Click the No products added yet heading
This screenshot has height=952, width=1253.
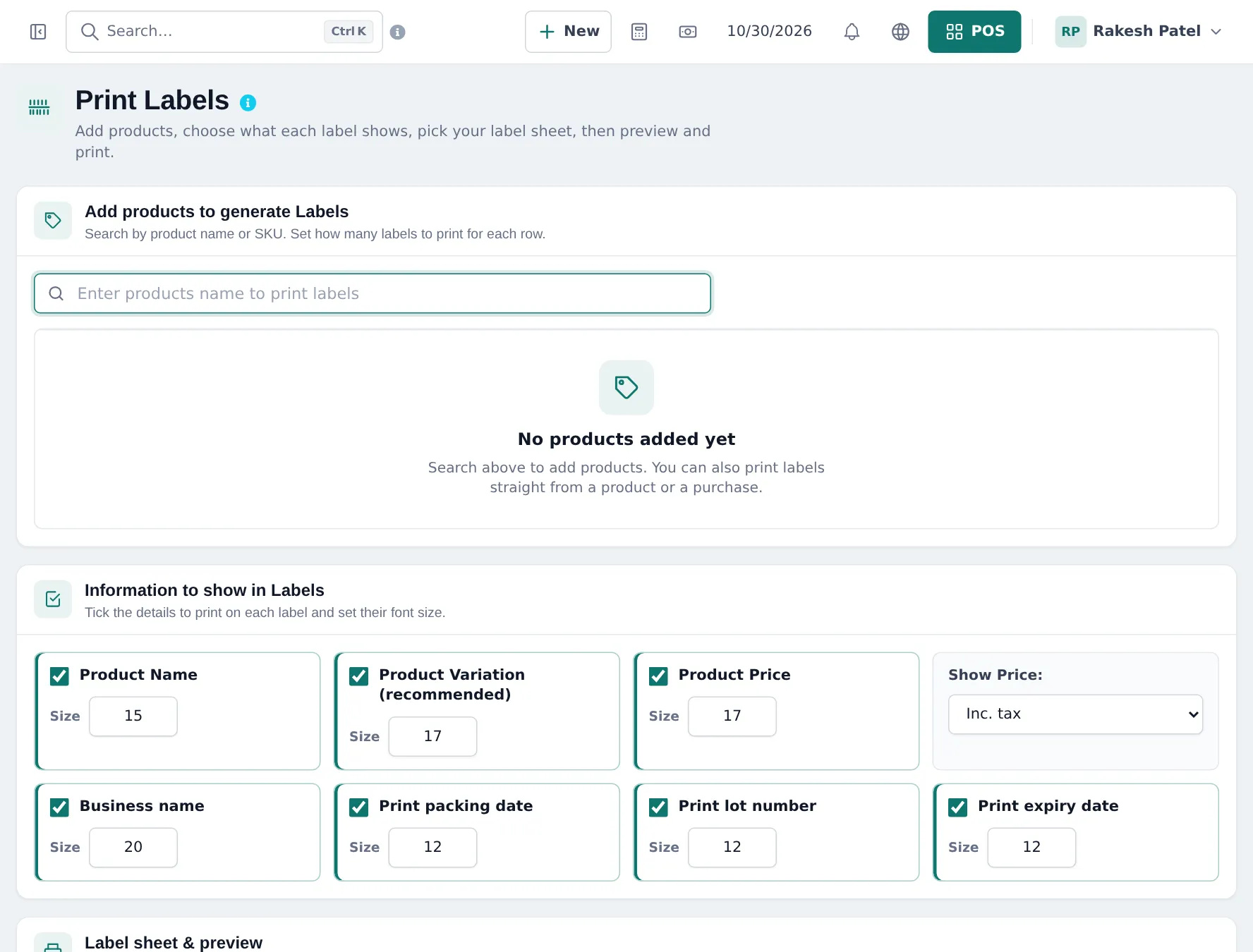[626, 439]
